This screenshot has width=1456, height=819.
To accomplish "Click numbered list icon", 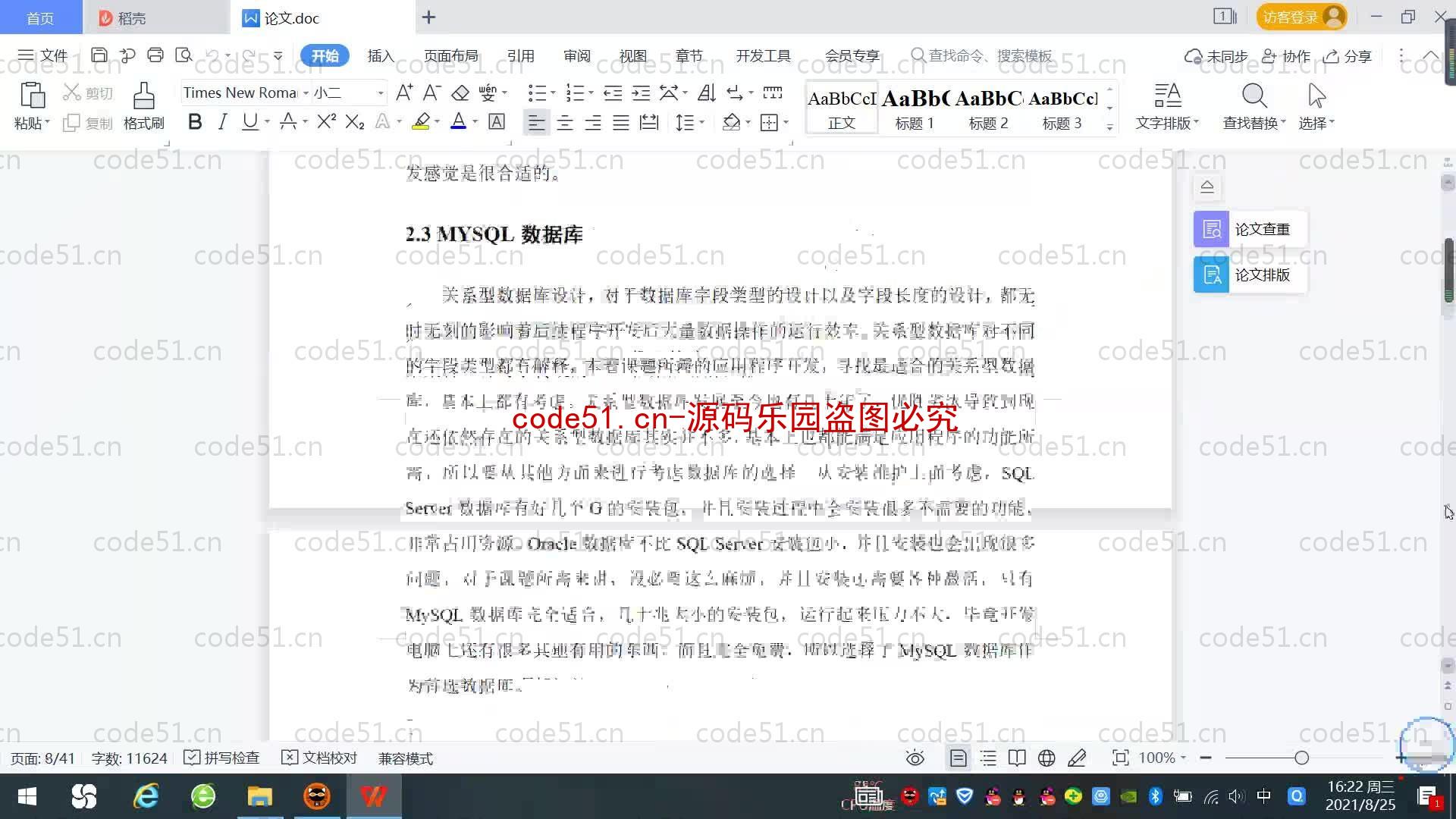I will (576, 93).
